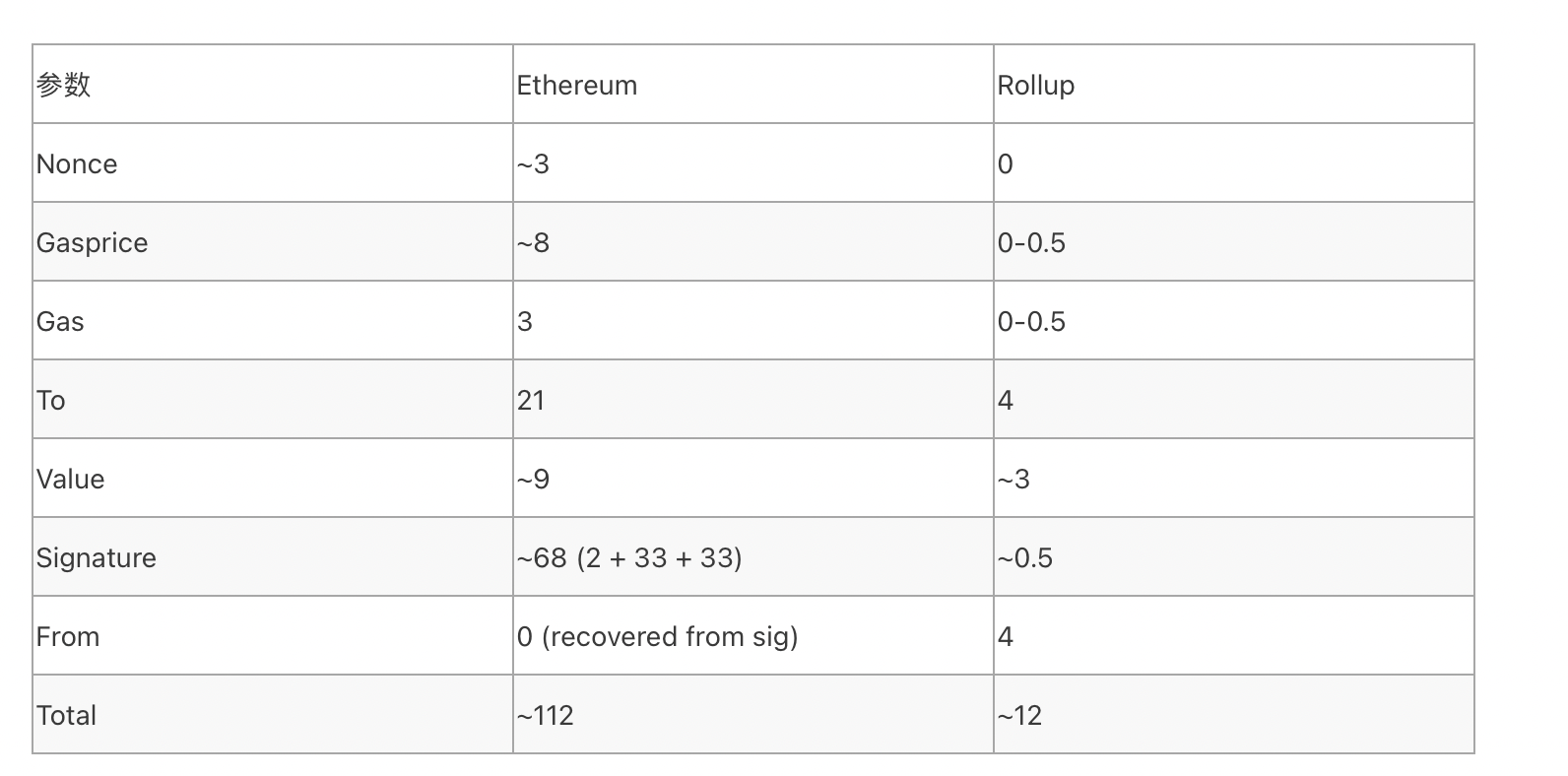Select the Value row label
Screen dimensions: 1568x776
(70, 480)
